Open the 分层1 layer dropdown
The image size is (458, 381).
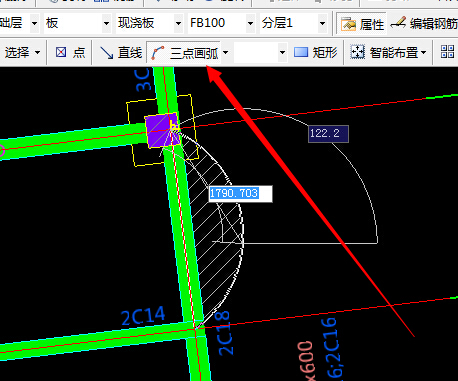click(x=322, y=23)
